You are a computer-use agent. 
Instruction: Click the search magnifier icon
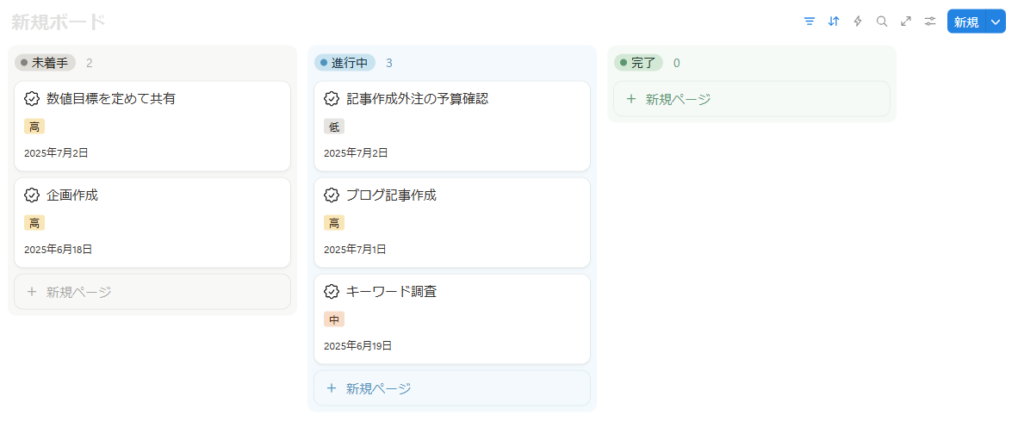click(x=882, y=21)
